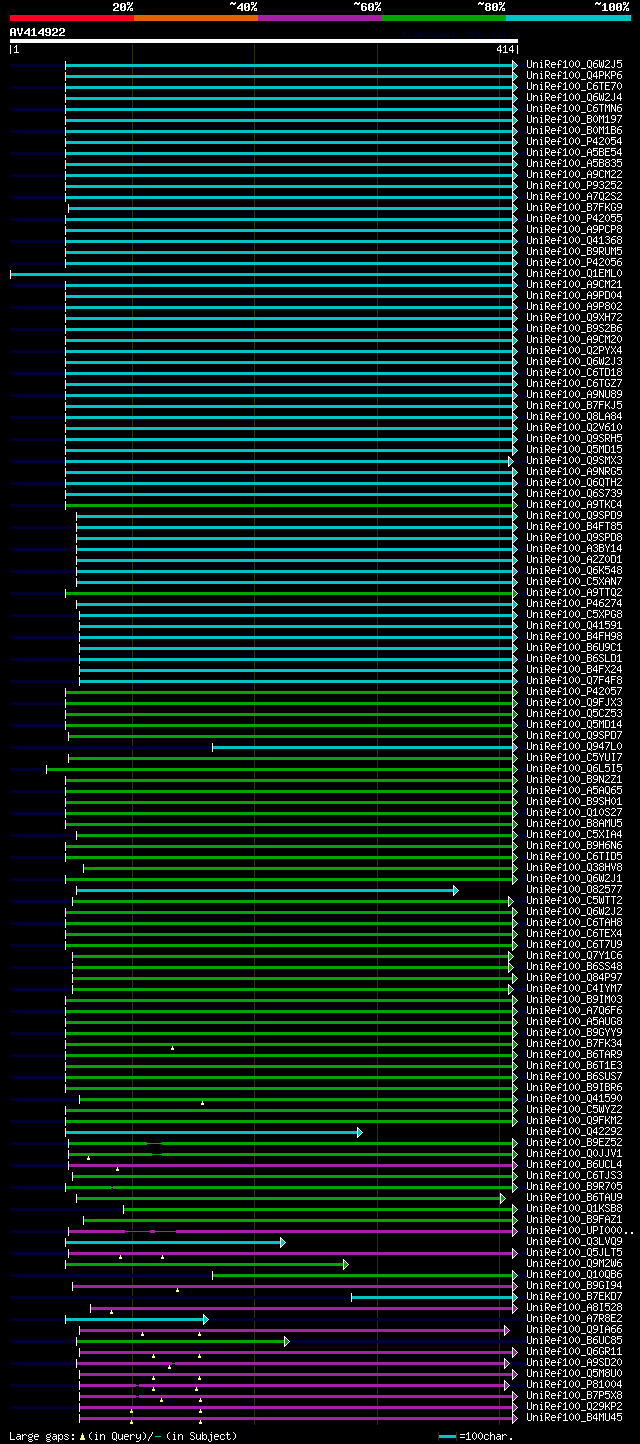The height and width of the screenshot is (1444, 640).
Task: Open hit UniRef100_O82577
Action: pos(574,889)
